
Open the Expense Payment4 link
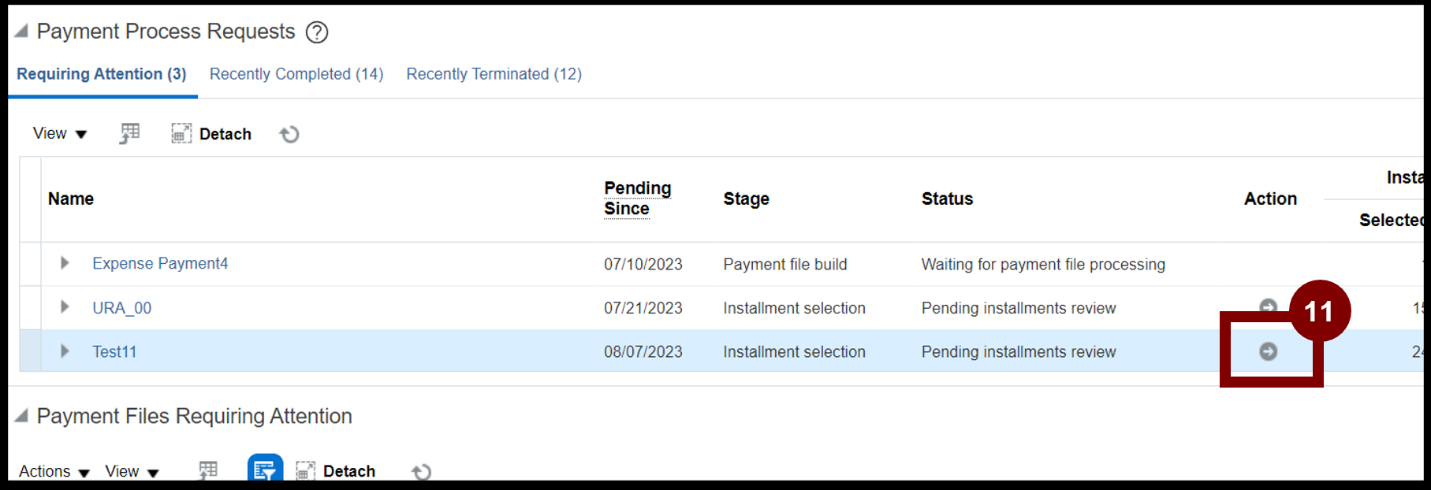(x=160, y=263)
